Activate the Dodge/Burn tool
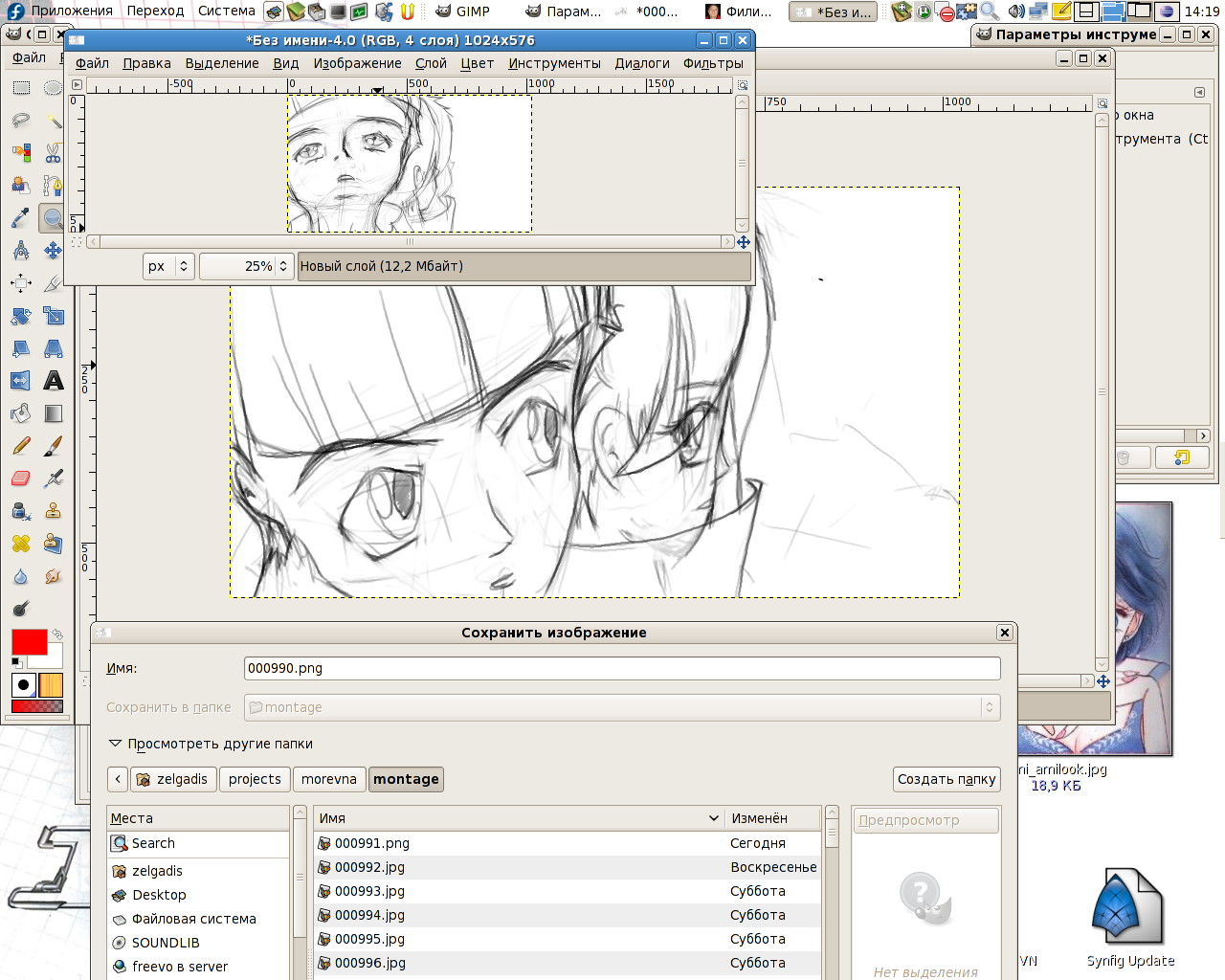The width and height of the screenshot is (1225, 980). coord(21,609)
